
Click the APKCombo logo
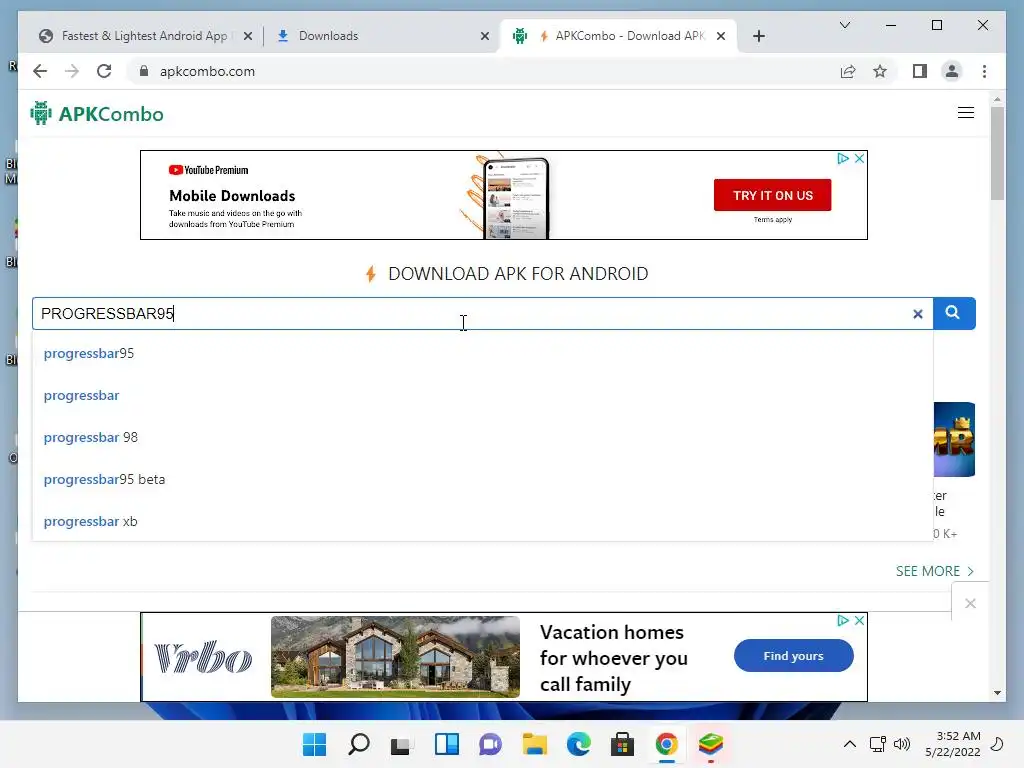[x=97, y=114]
